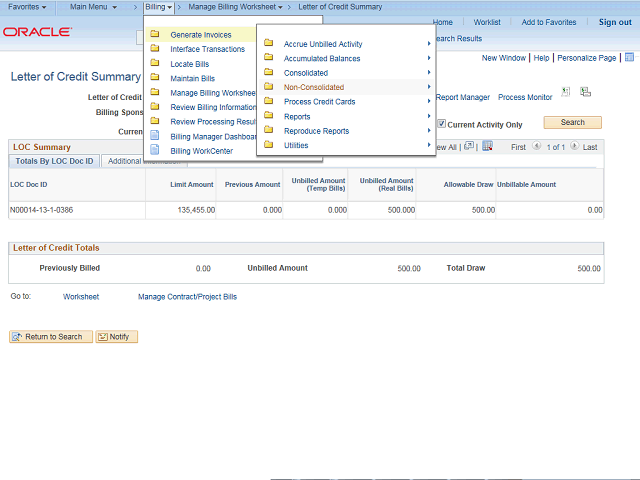Open the Generate Invoices folder
Image resolution: width=640 pixels, height=480 pixels.
pos(200,35)
